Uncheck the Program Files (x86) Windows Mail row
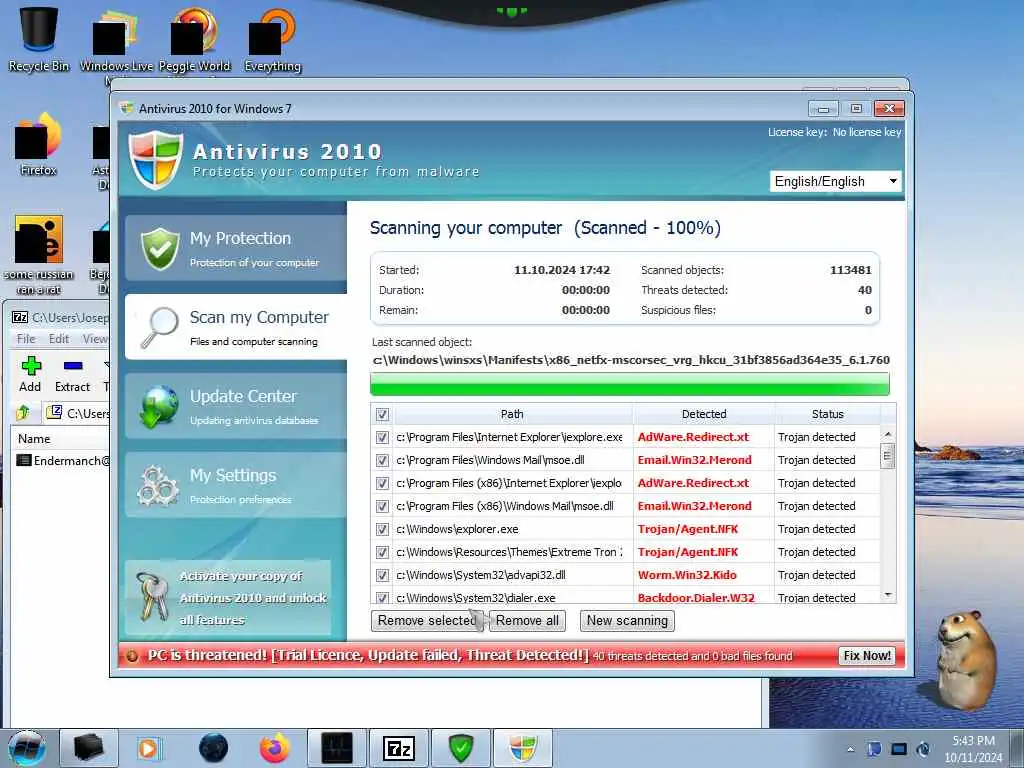 (x=383, y=506)
